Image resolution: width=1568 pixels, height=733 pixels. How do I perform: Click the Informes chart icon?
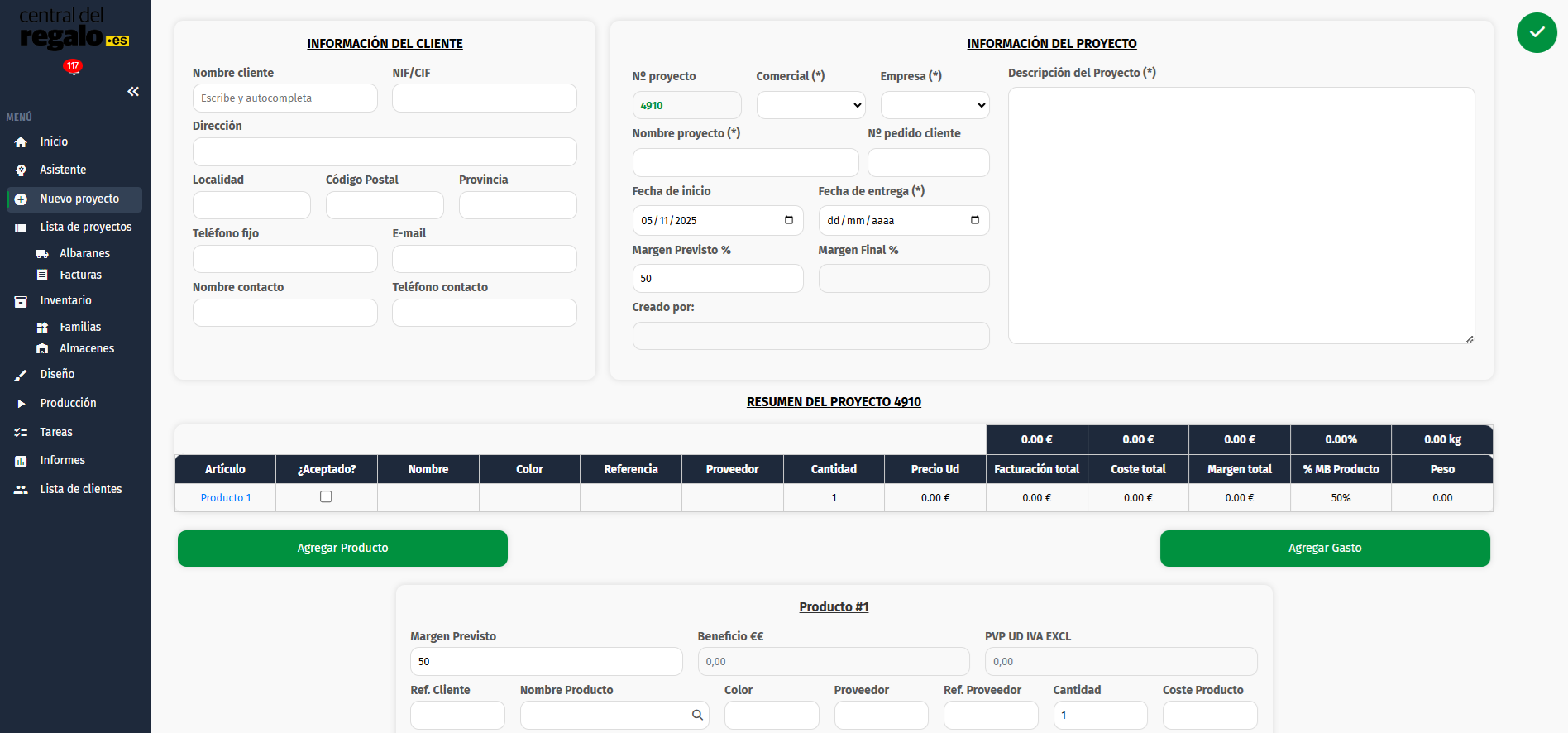tap(21, 461)
